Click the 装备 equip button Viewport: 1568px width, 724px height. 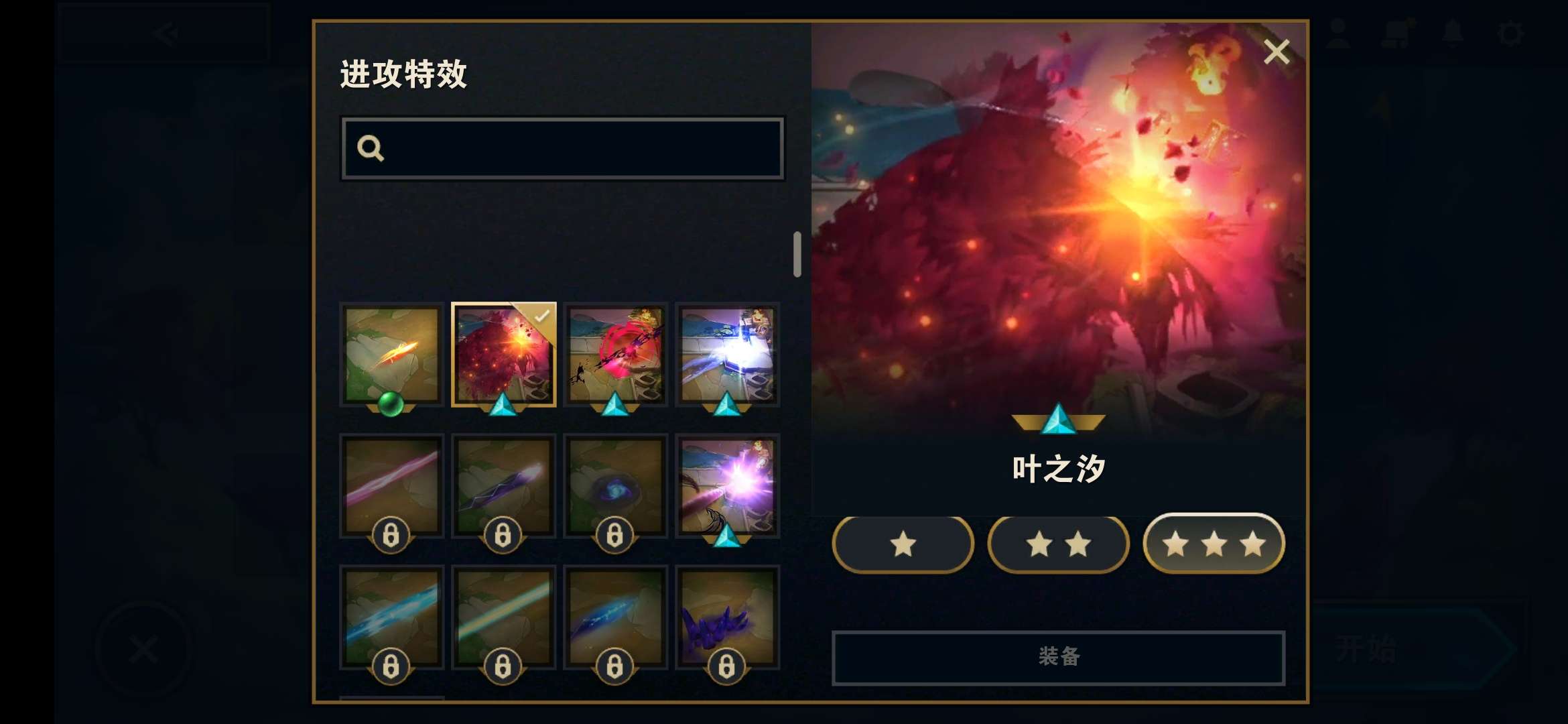coord(1059,657)
